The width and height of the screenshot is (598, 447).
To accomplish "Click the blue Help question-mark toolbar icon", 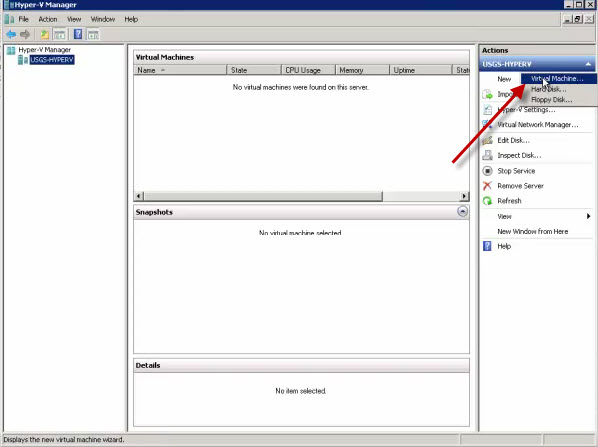I will click(x=78, y=34).
